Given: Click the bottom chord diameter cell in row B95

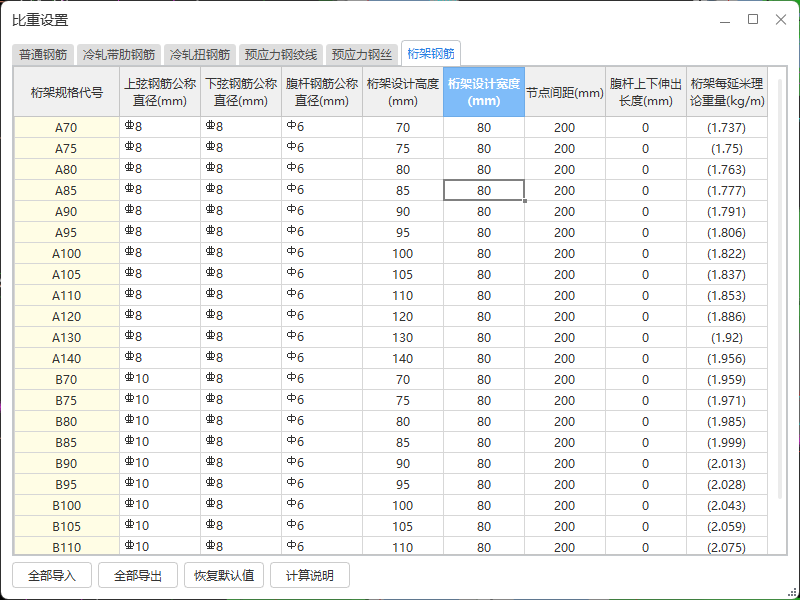Looking at the screenshot, I should [x=241, y=484].
